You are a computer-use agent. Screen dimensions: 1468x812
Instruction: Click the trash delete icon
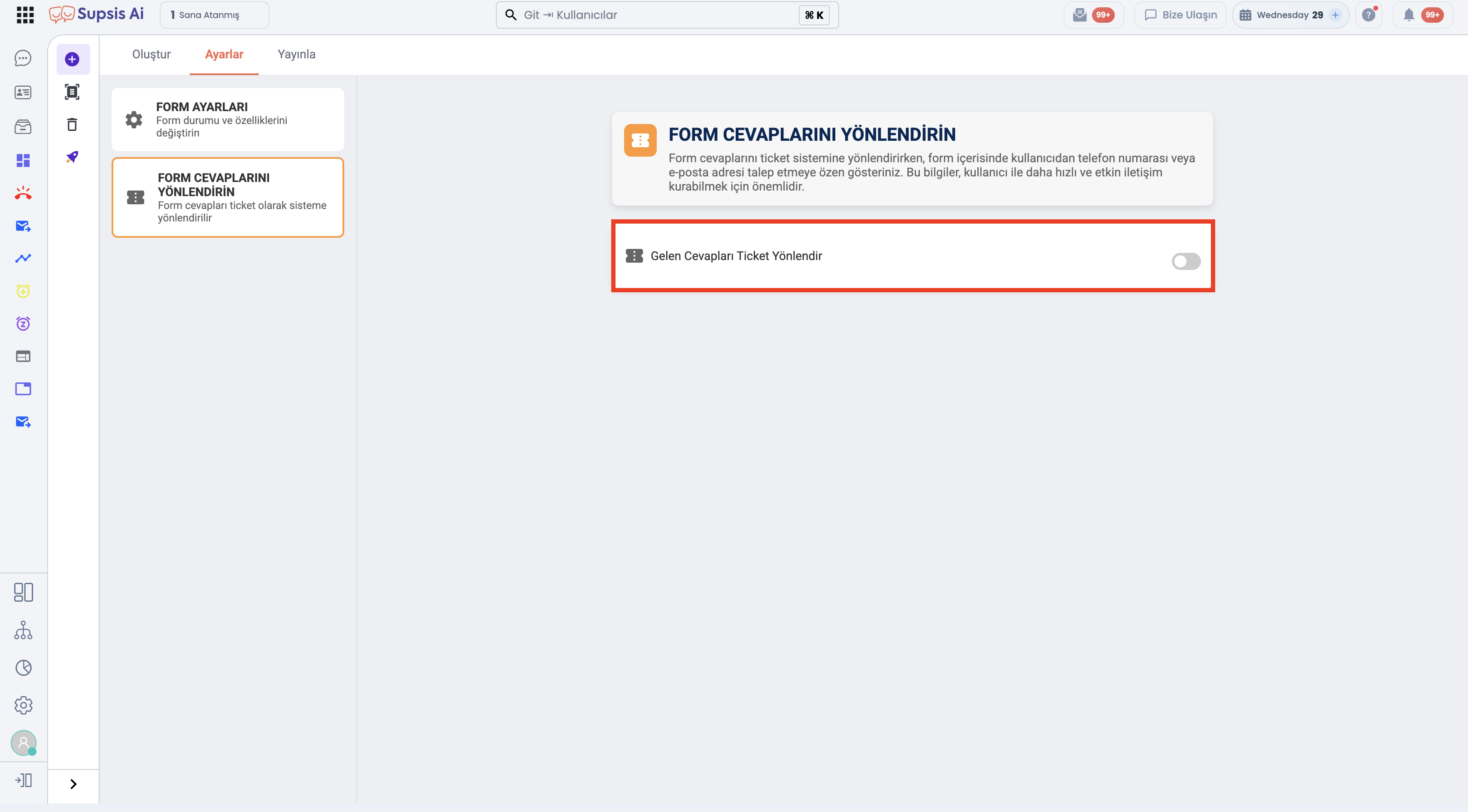click(x=73, y=124)
